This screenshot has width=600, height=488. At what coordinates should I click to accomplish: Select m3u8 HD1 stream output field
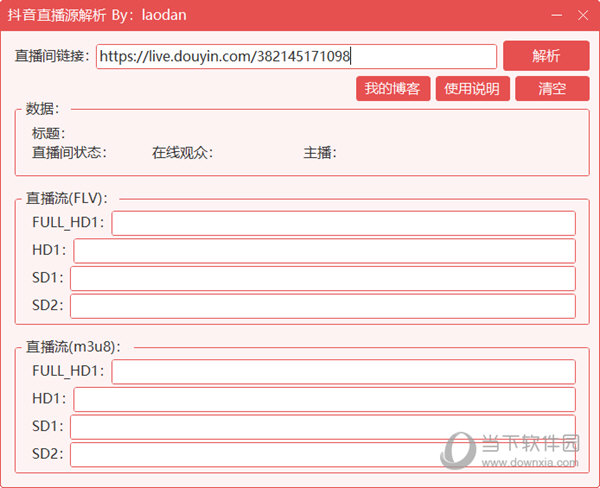pyautogui.click(x=324, y=399)
